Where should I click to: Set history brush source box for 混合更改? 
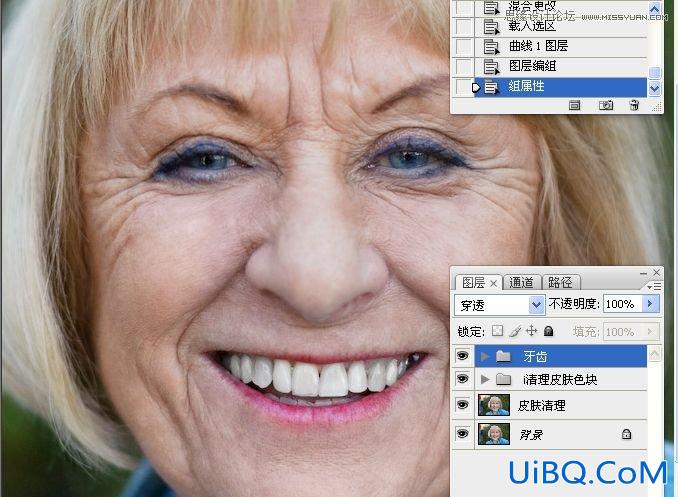click(463, 7)
